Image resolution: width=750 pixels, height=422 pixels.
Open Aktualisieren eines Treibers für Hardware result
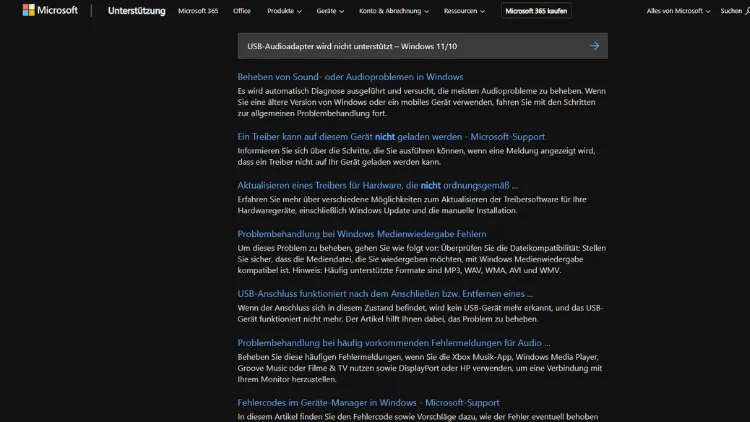click(377, 185)
